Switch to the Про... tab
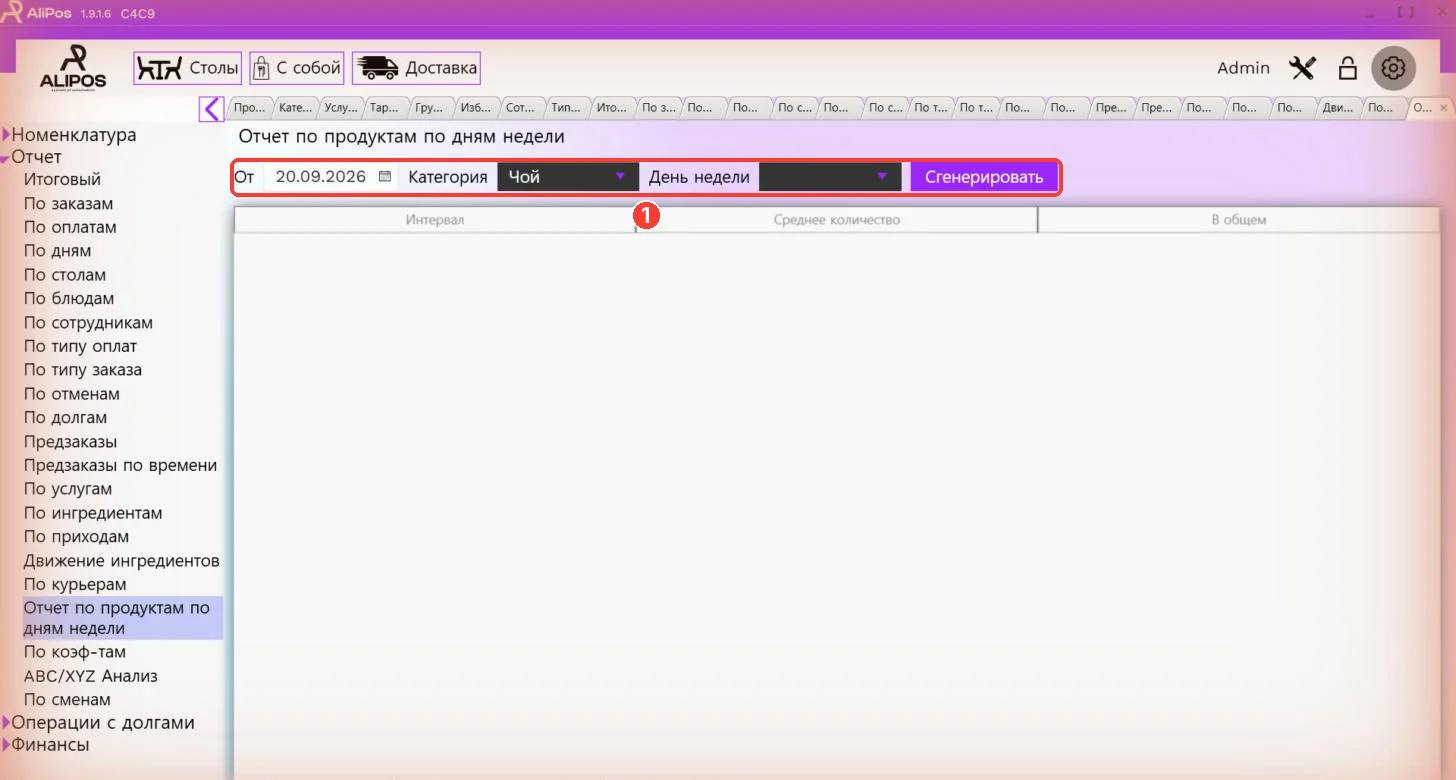This screenshot has height=780, width=1456. 250,108
